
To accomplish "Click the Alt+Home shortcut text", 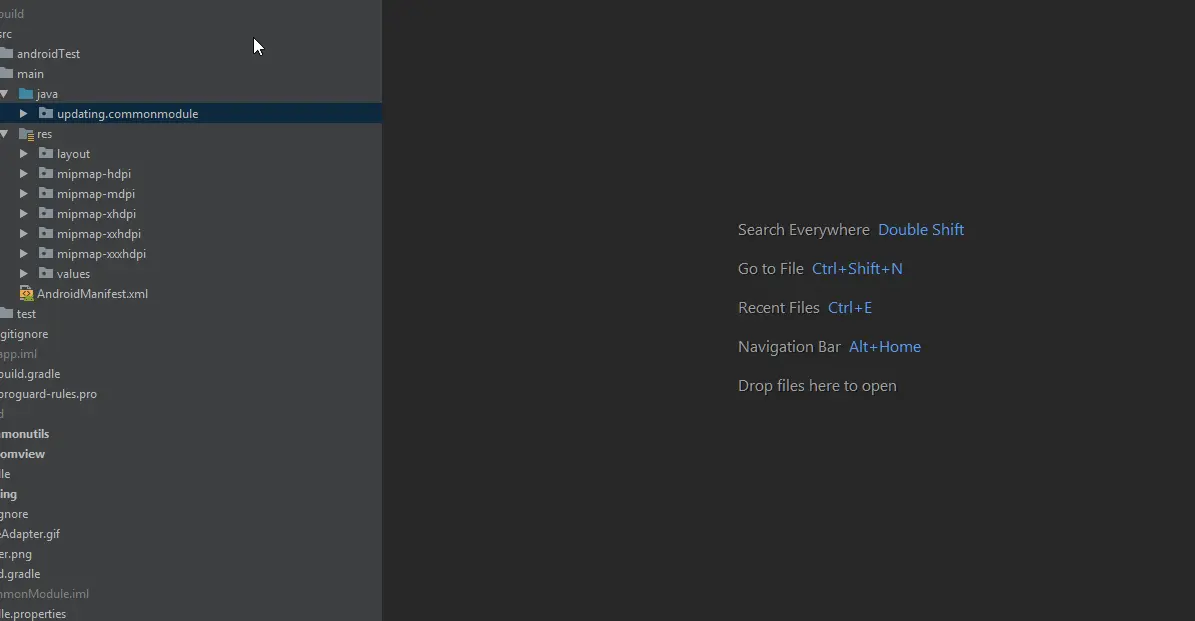I will coord(885,347).
